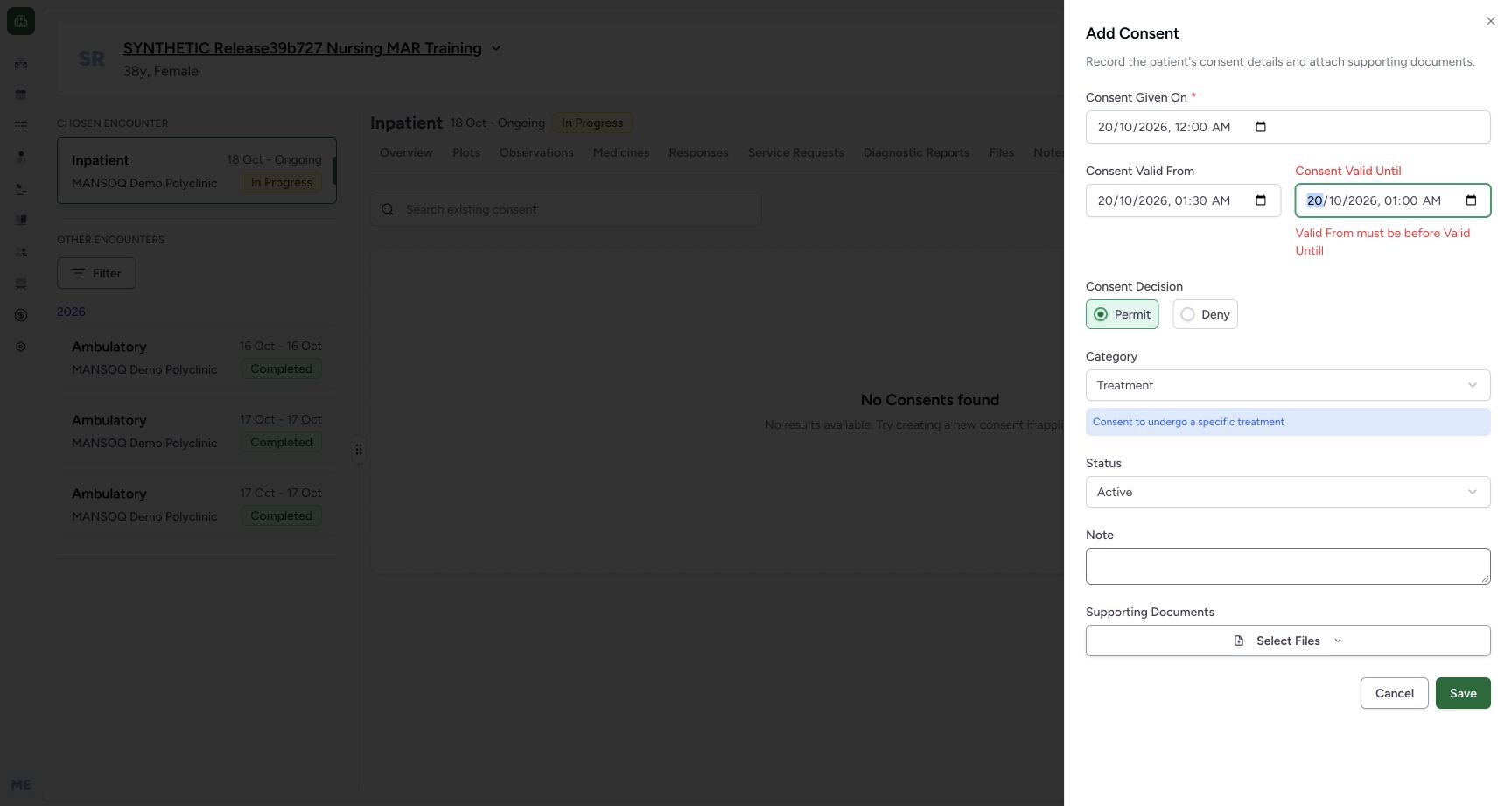Select the Deny consent decision
This screenshot has height=806, width=1512.
(1205, 314)
